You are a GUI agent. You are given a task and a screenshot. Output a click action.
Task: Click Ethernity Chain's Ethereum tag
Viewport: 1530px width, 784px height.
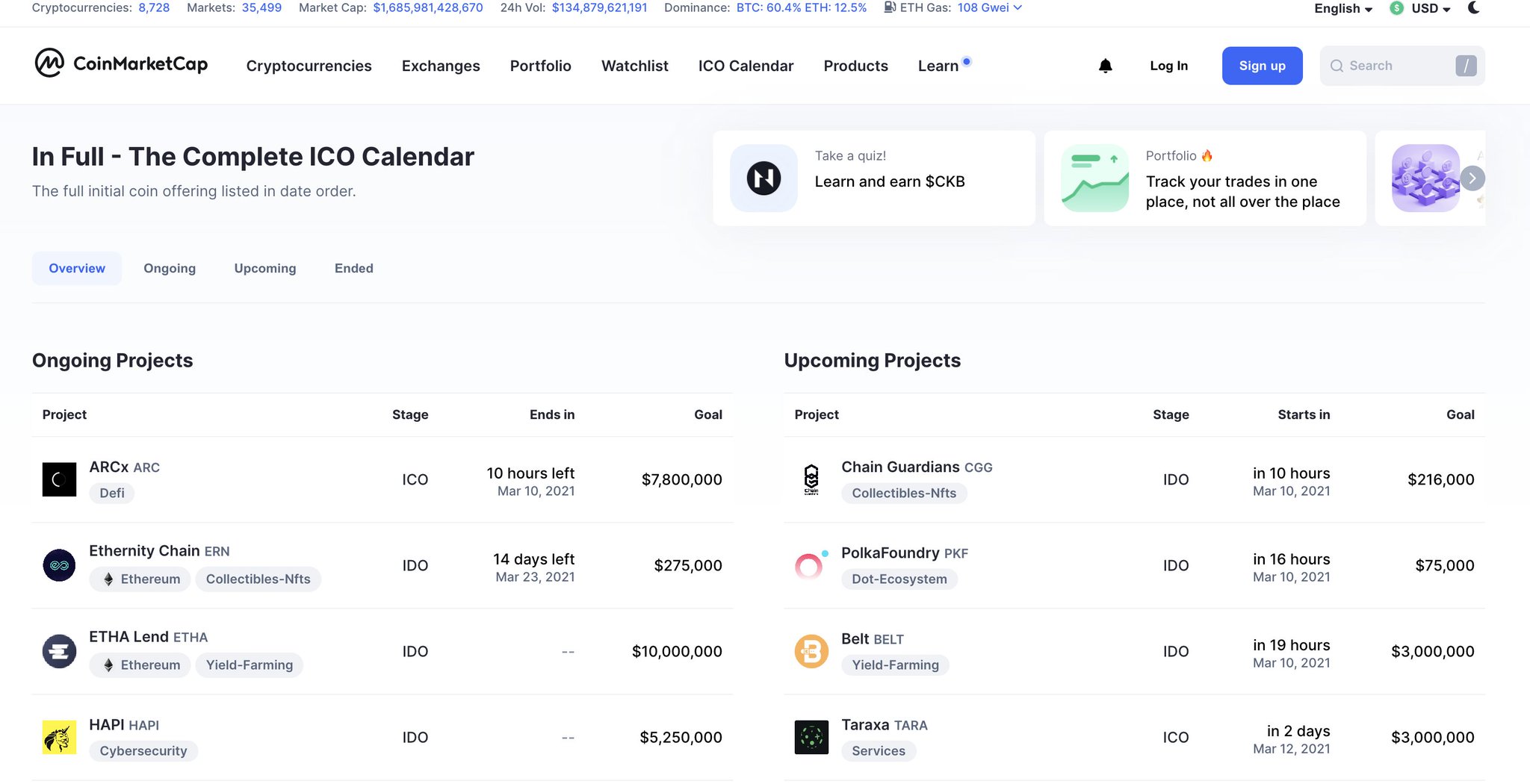click(x=140, y=579)
